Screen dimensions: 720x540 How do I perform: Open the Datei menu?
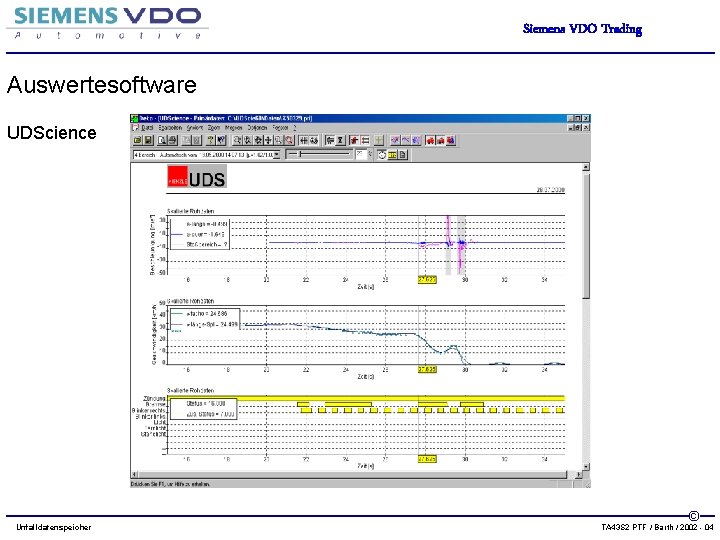click(147, 128)
